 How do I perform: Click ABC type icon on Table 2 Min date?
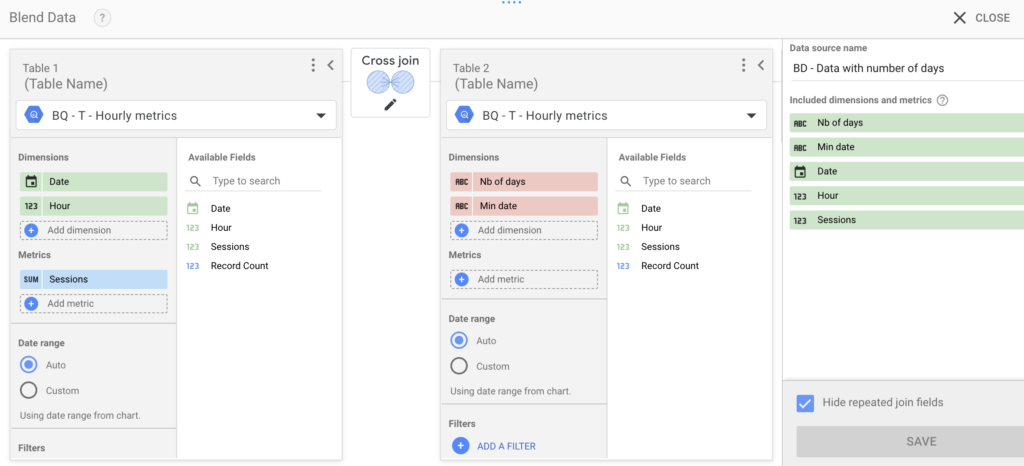coord(462,206)
